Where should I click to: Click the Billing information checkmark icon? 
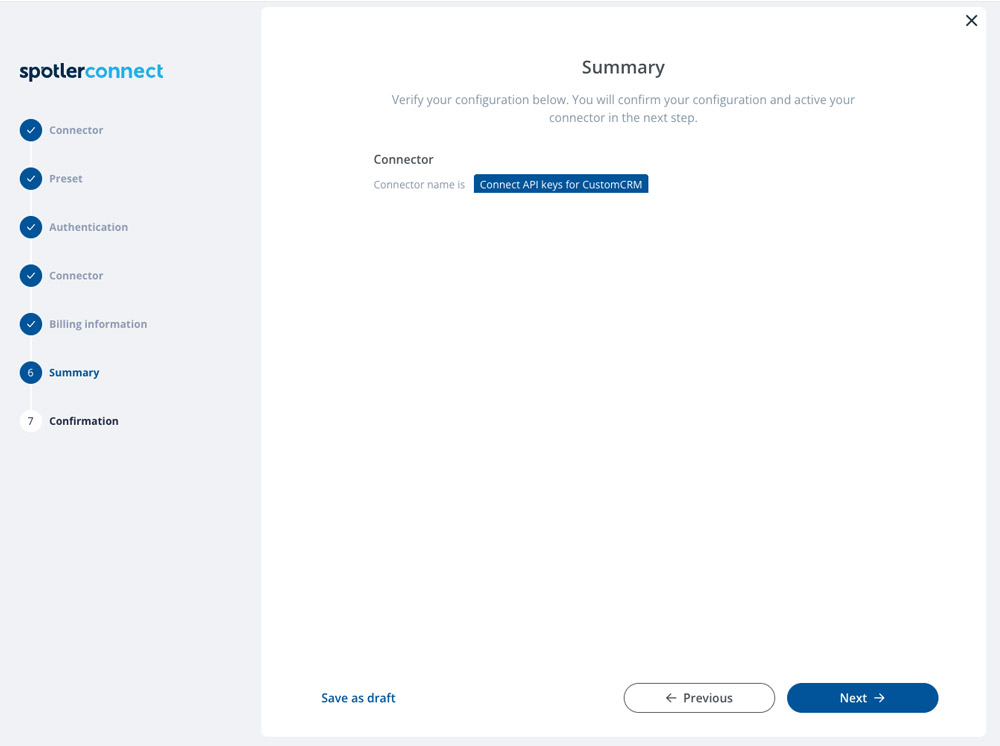tap(31, 324)
